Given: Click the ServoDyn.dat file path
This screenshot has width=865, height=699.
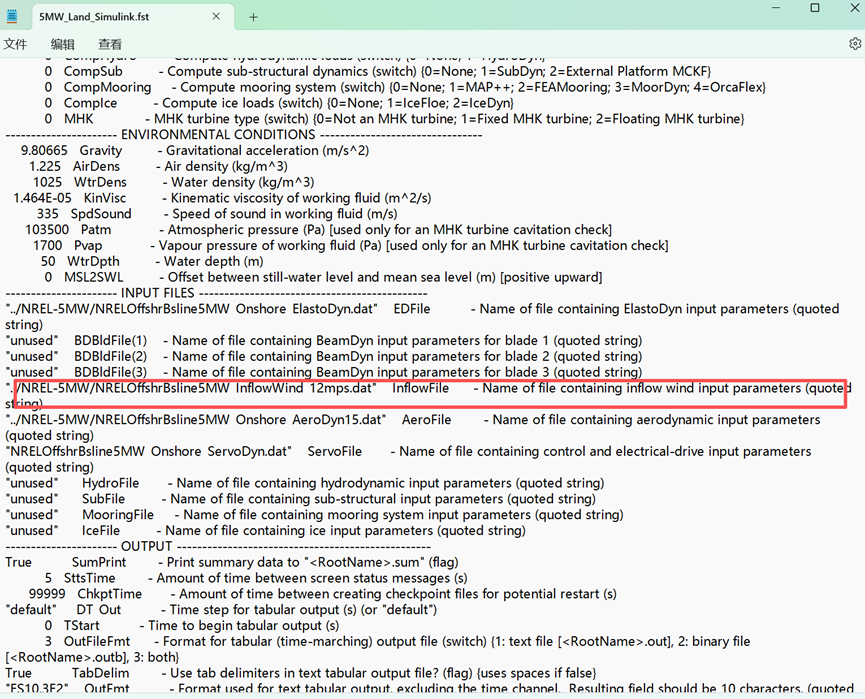Looking at the screenshot, I should pyautogui.click(x=160, y=451).
